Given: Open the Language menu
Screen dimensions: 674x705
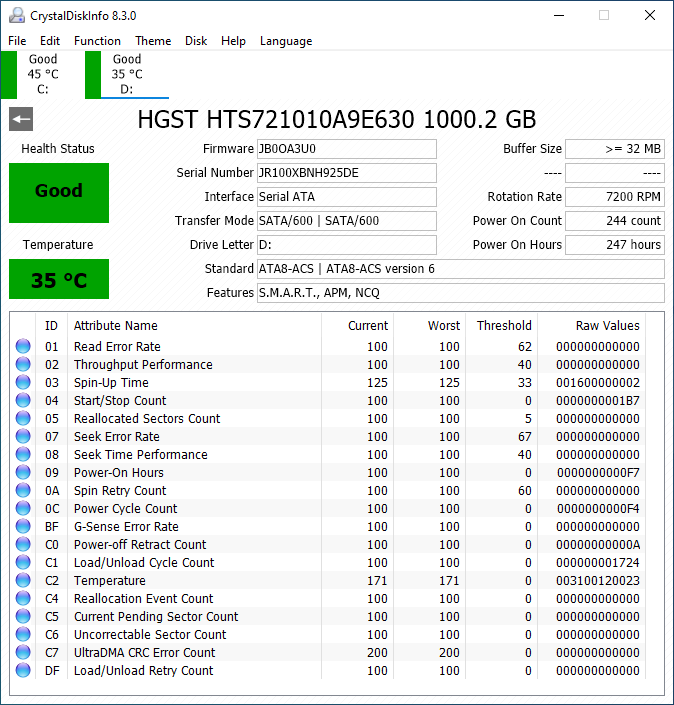Looking at the screenshot, I should (286, 41).
